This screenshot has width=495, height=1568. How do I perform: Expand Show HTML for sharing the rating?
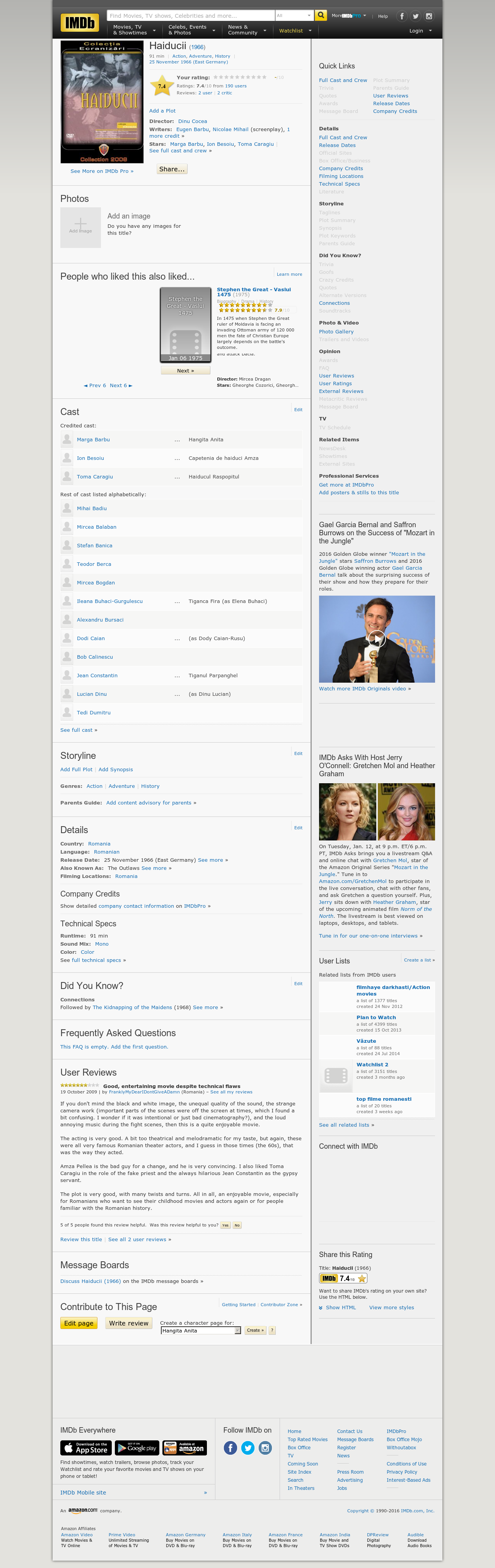pos(337,1307)
